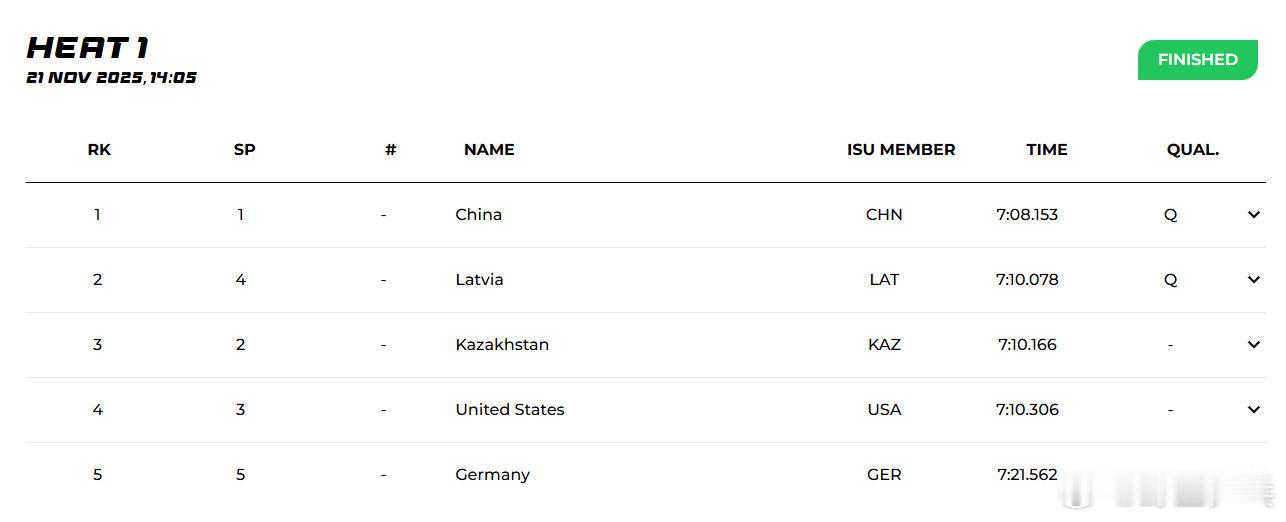Select the United States team name
This screenshot has width=1286, height=522.
(509, 409)
